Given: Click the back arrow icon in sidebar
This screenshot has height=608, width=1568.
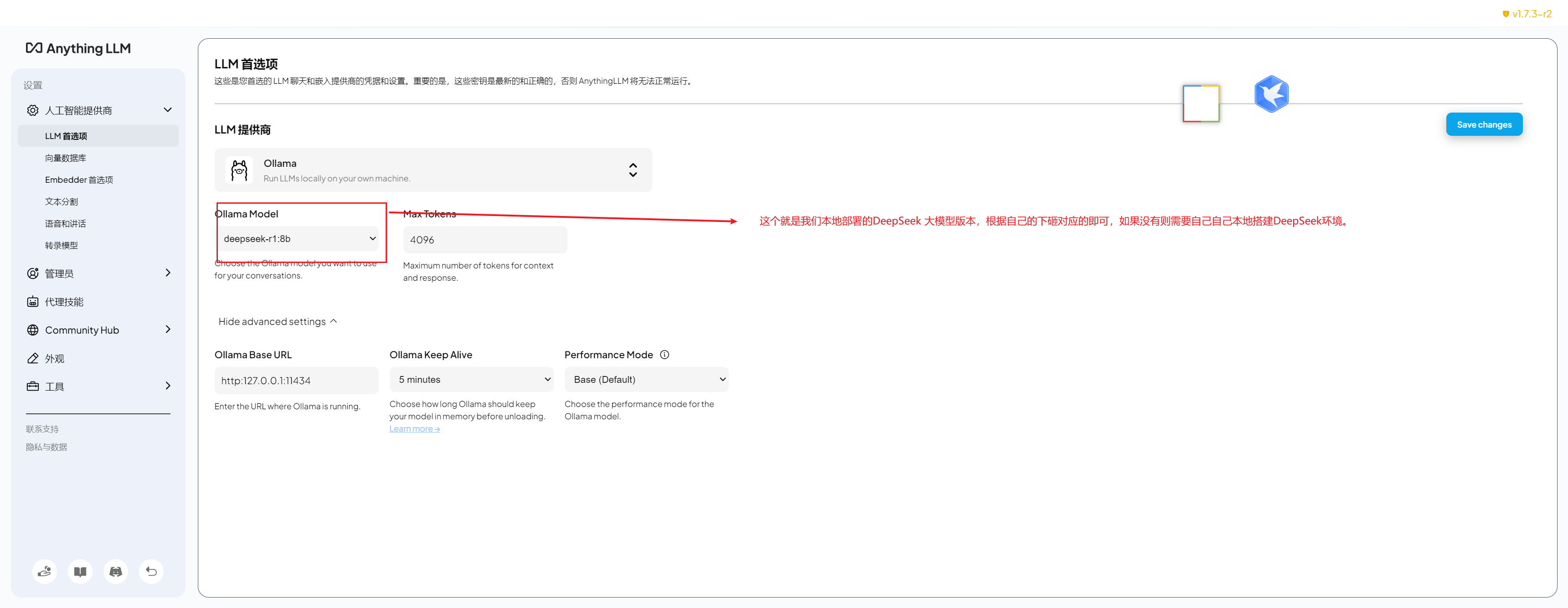Looking at the screenshot, I should 151,572.
